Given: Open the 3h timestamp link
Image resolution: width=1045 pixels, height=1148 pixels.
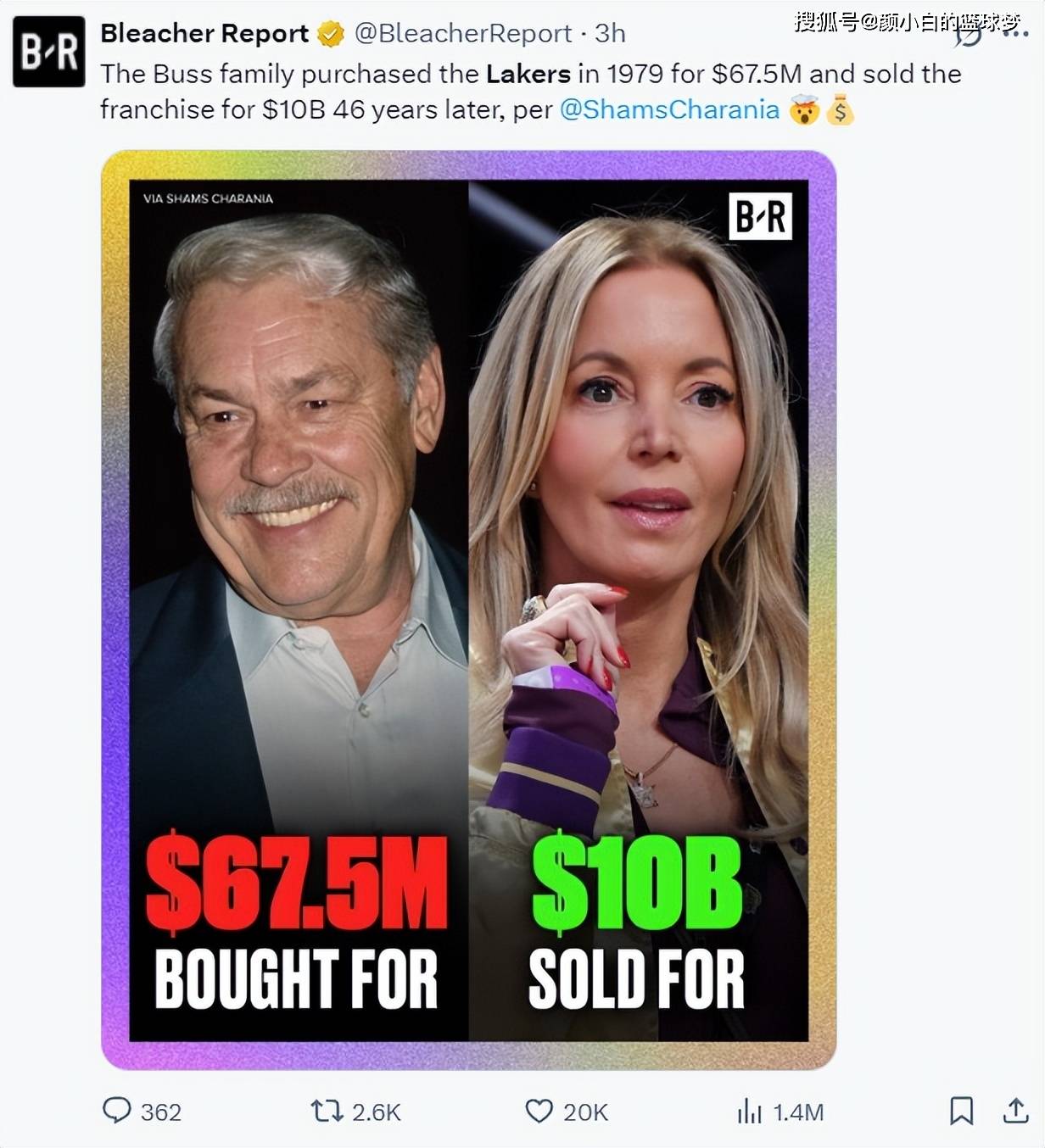Looking at the screenshot, I should point(610,33).
